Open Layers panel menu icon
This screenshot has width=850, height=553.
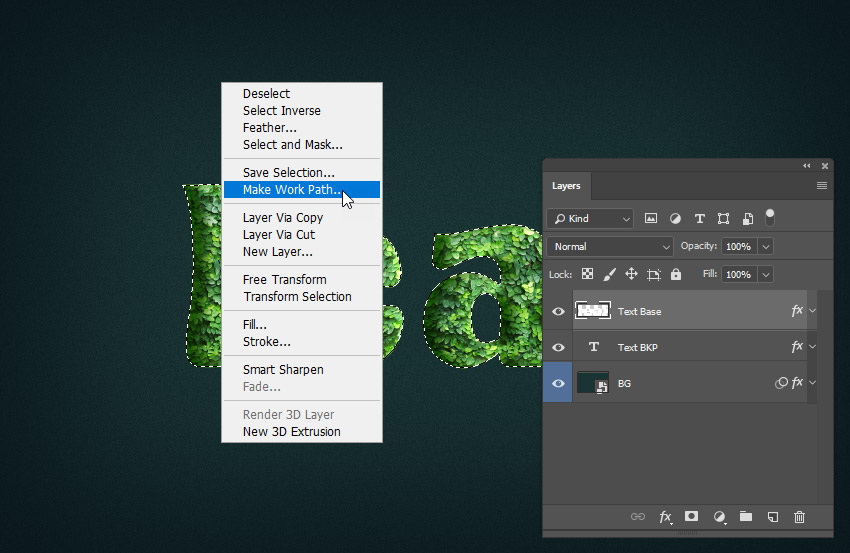(822, 185)
